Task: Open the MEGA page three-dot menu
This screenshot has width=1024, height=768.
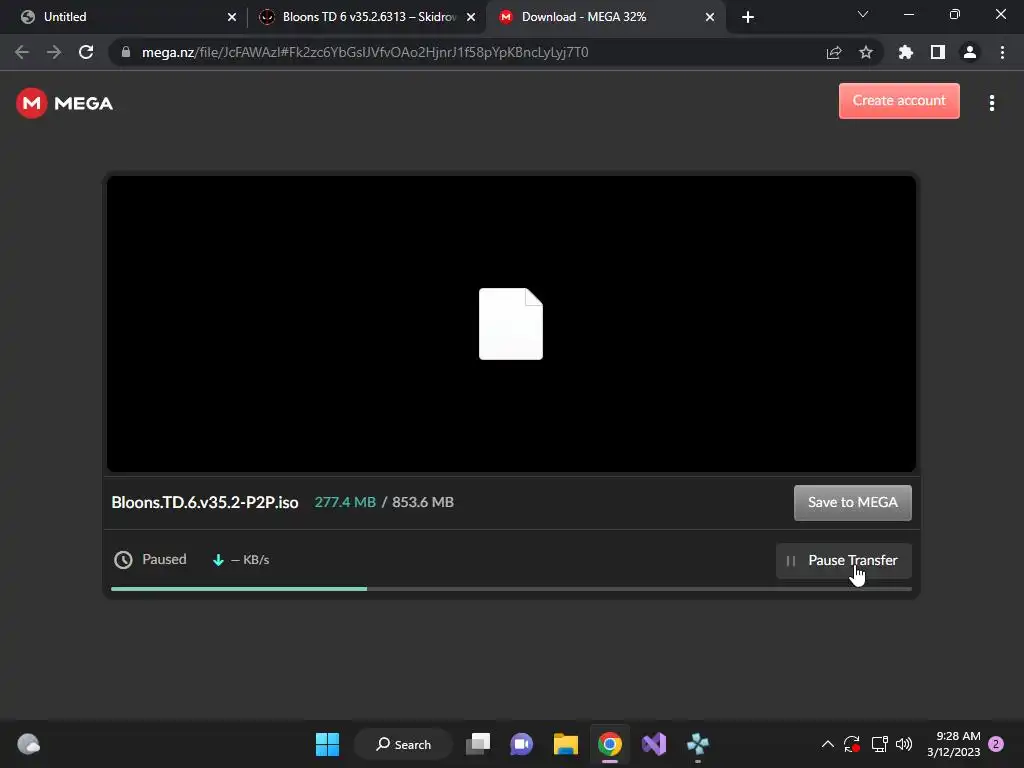Action: pos(991,103)
